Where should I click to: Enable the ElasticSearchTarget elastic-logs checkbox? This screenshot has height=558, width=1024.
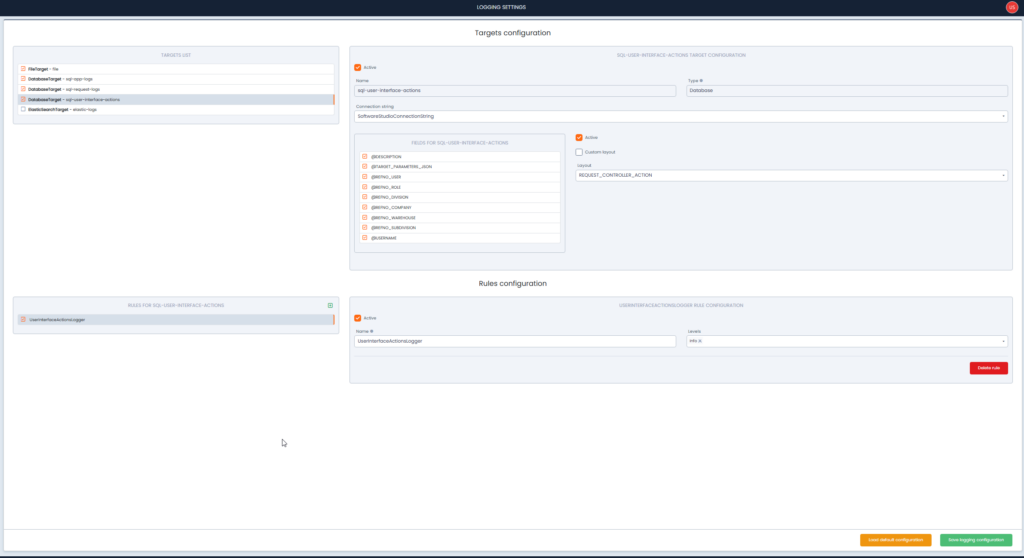coord(23,110)
